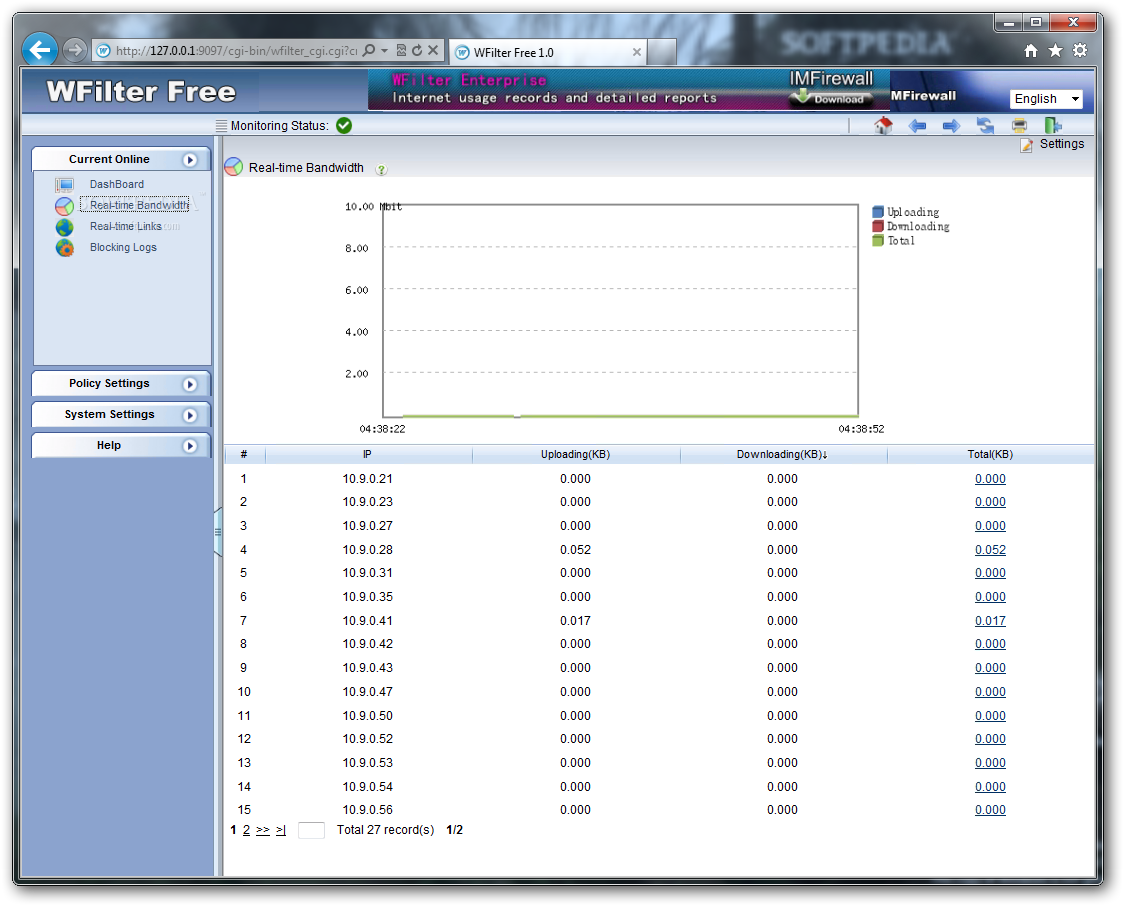Click WFilter toolbar forward arrow
1124x906 pixels.
pyautogui.click(x=951, y=126)
